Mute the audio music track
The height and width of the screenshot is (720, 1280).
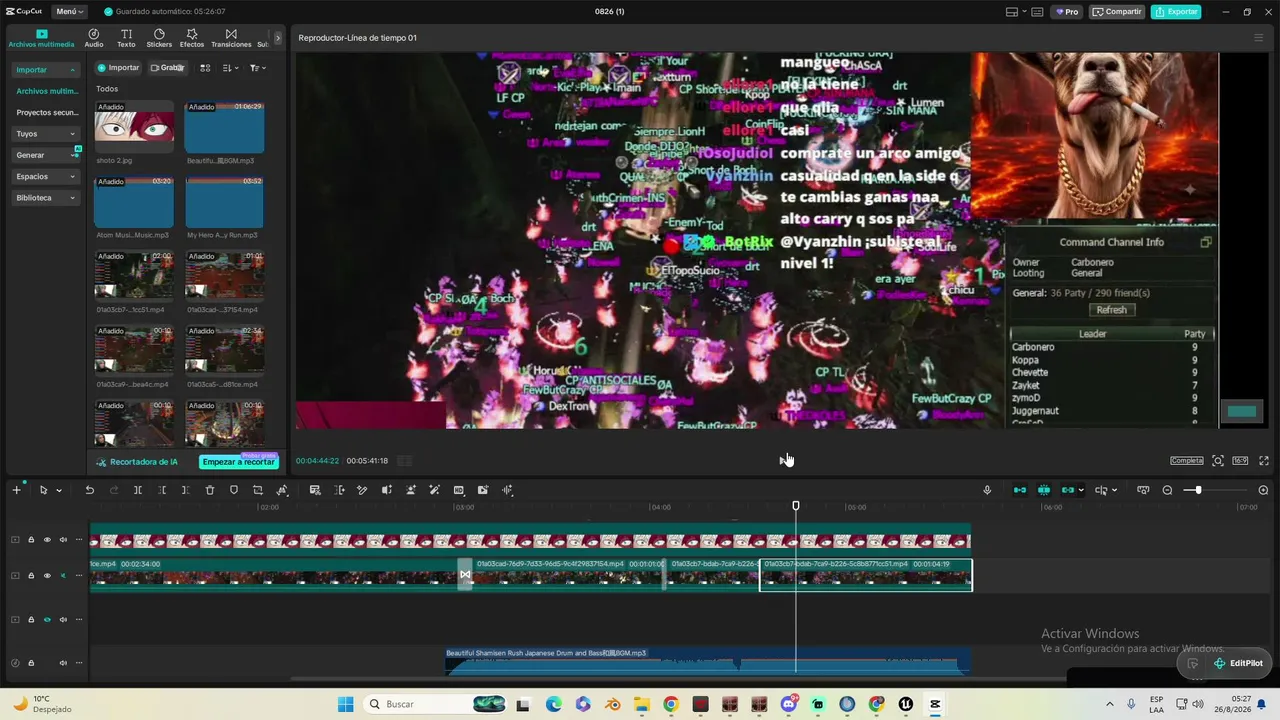pyautogui.click(x=63, y=663)
